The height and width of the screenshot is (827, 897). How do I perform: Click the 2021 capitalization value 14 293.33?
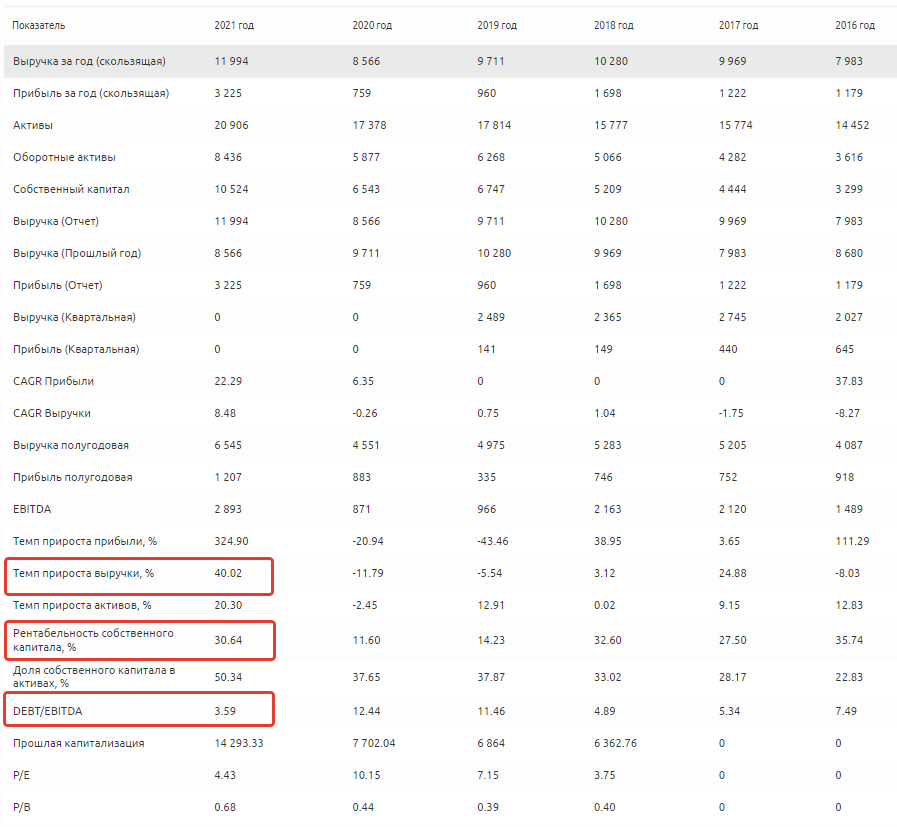tap(238, 743)
